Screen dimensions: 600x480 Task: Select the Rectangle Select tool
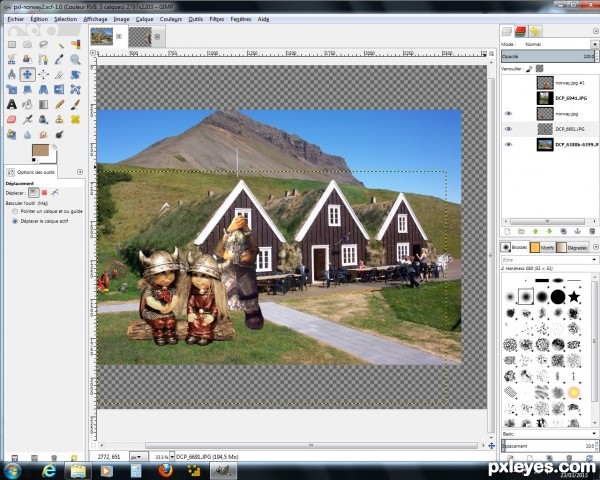coord(12,44)
